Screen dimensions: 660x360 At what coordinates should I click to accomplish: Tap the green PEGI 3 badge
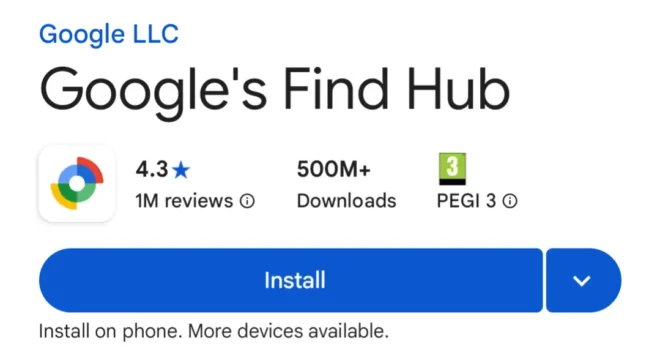pyautogui.click(x=452, y=169)
